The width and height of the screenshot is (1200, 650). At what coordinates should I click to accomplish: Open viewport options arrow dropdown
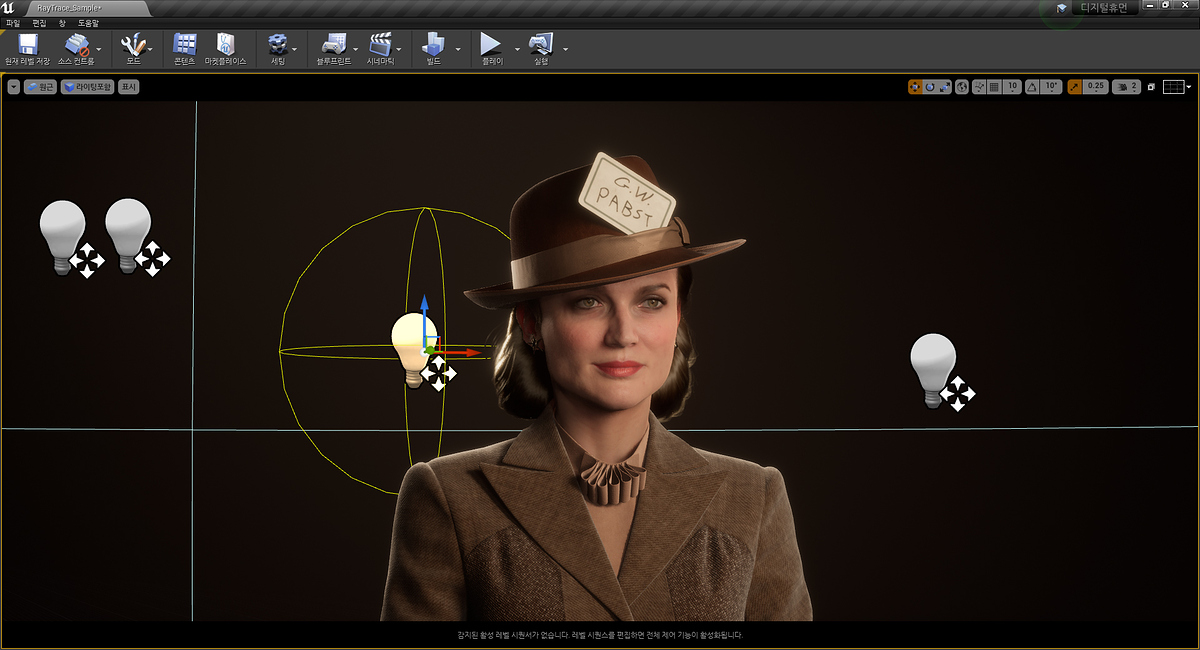13,87
